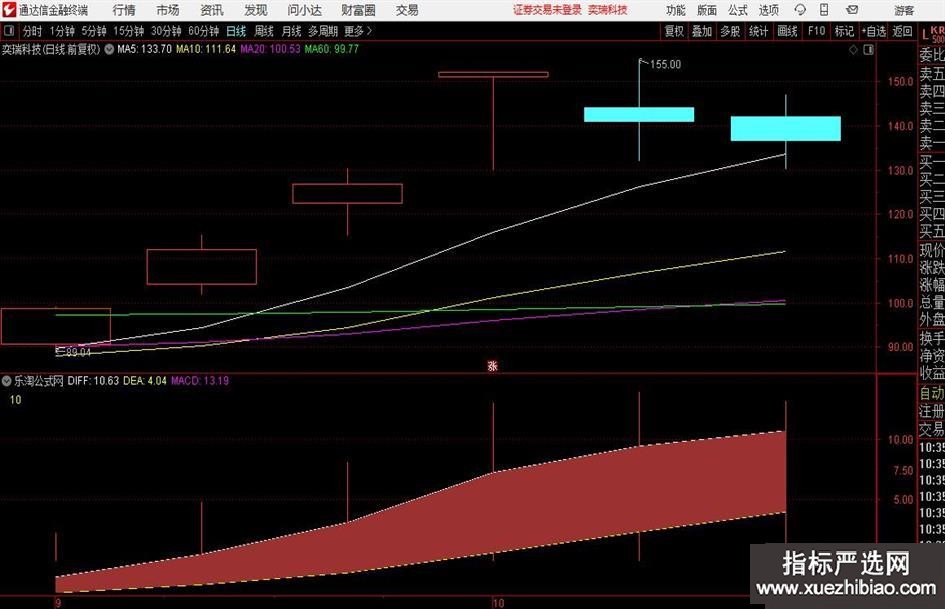Click the MACD: 13.19 value

200,380
